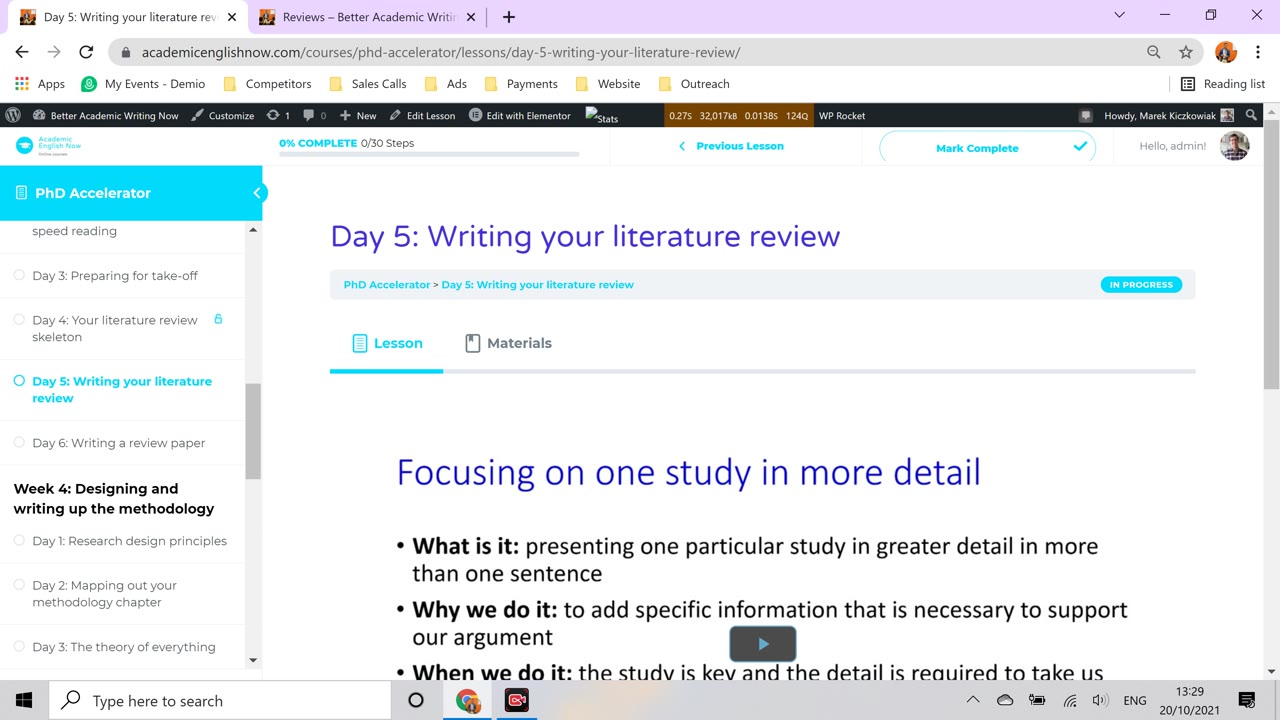This screenshot has width=1280, height=720.
Task: Click Edit Lesson in admin bar
Action: tap(422, 115)
